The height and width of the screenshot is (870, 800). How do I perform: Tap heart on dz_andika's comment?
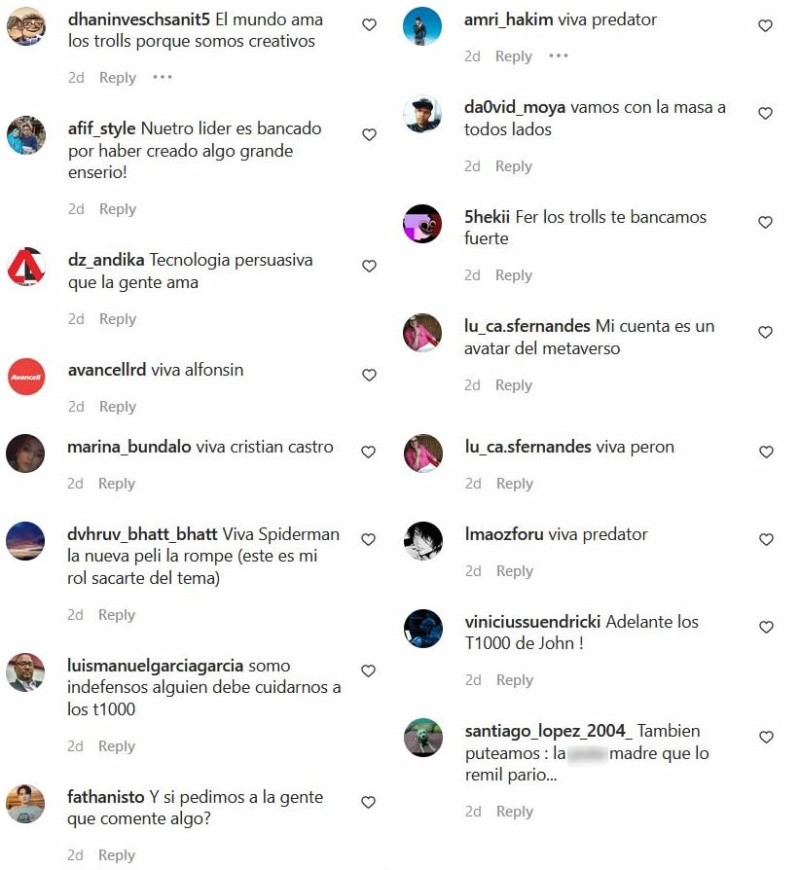(x=369, y=266)
